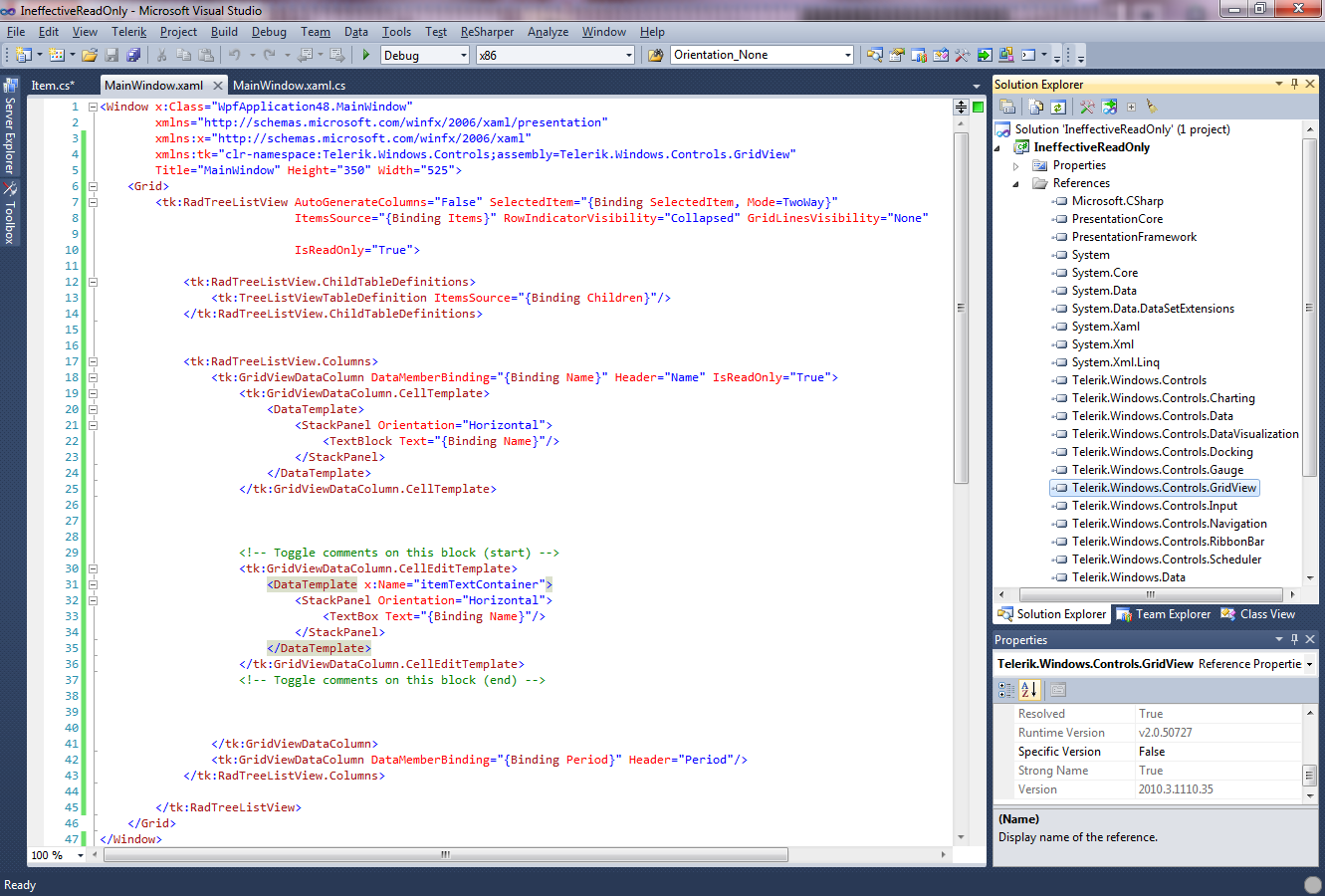1325x896 pixels.
Task: Click Show All Files in Solution Explorer
Action: pyautogui.click(x=1036, y=107)
